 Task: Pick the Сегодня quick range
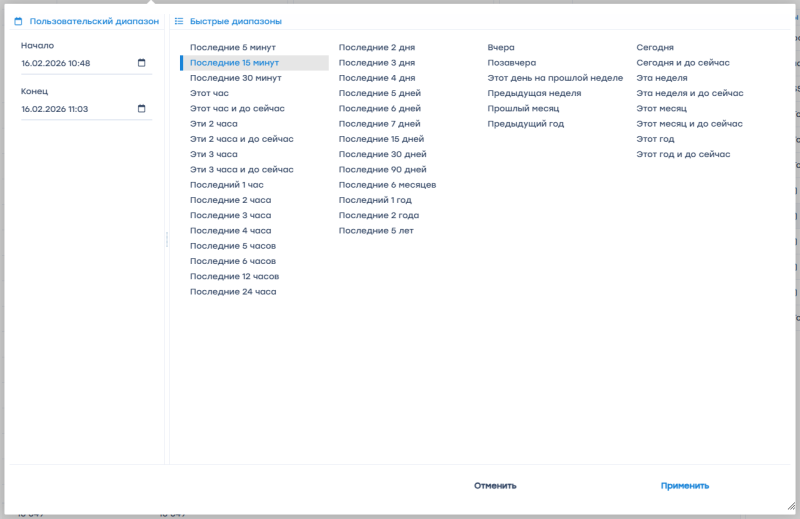coord(655,47)
